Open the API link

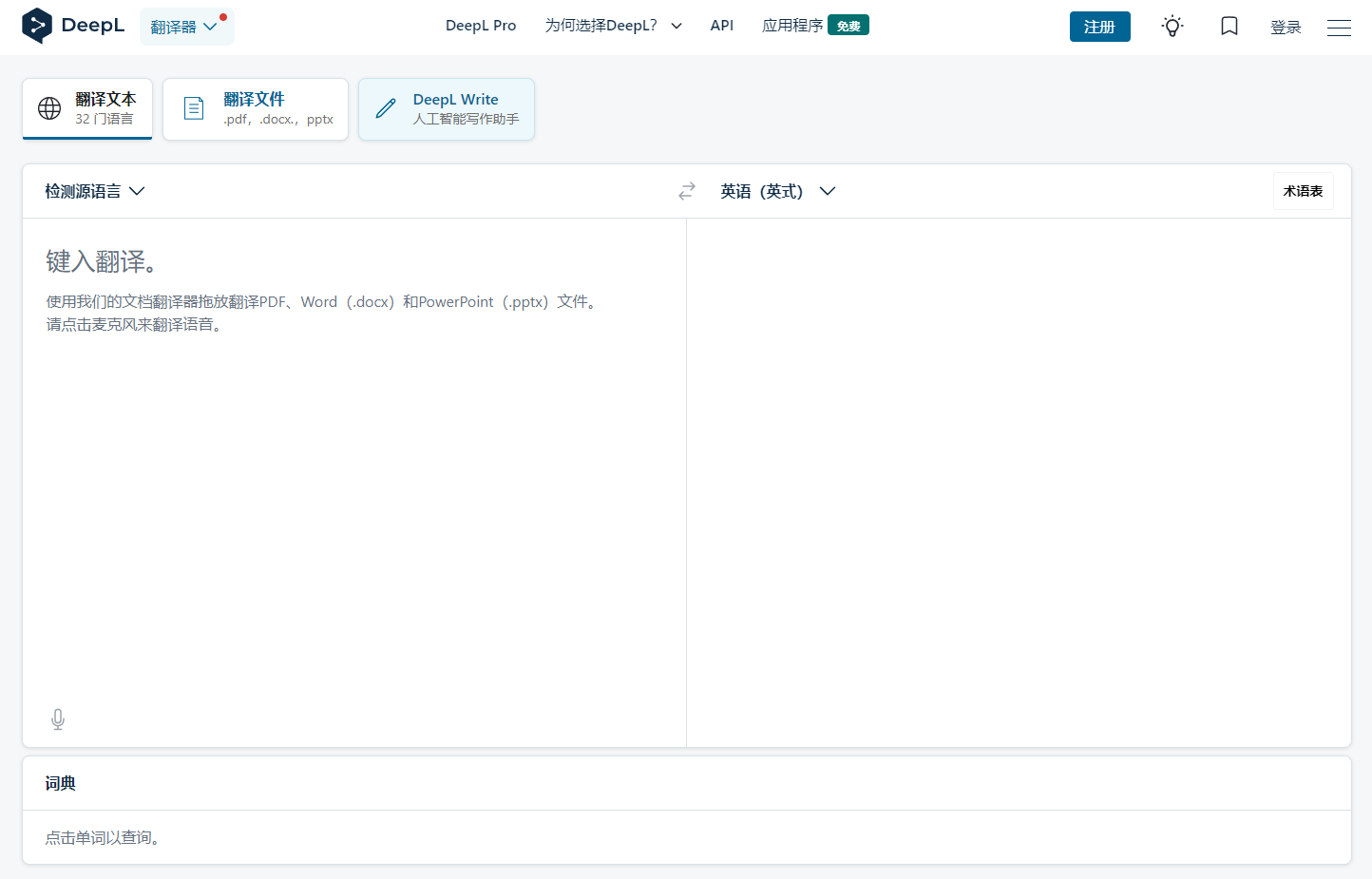pyautogui.click(x=722, y=26)
